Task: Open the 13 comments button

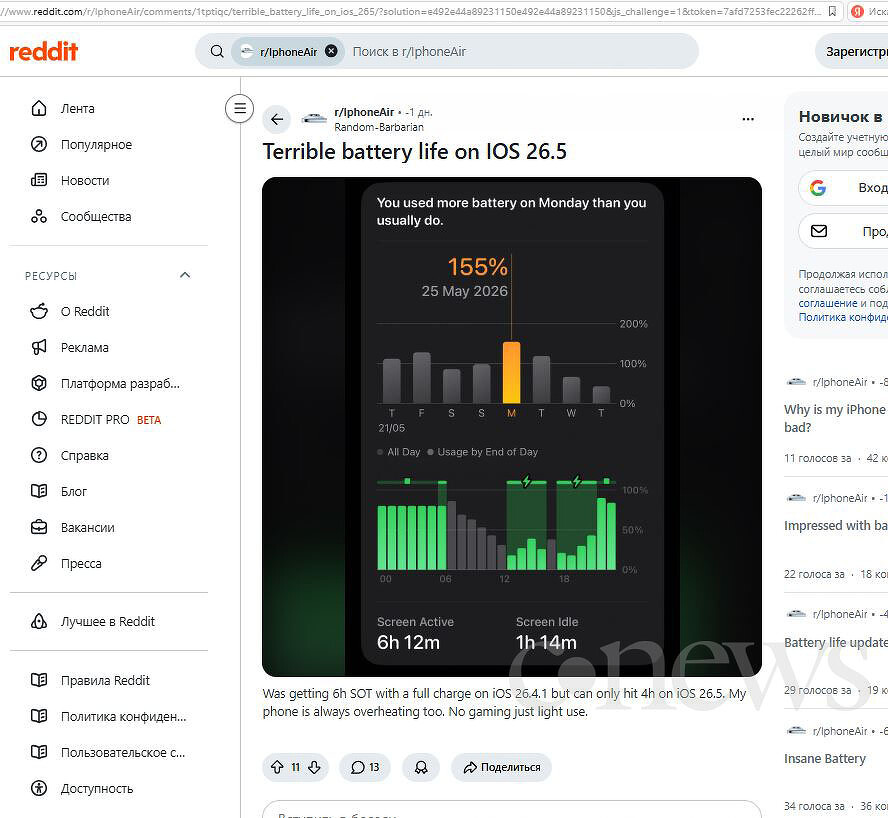Action: tap(365, 767)
